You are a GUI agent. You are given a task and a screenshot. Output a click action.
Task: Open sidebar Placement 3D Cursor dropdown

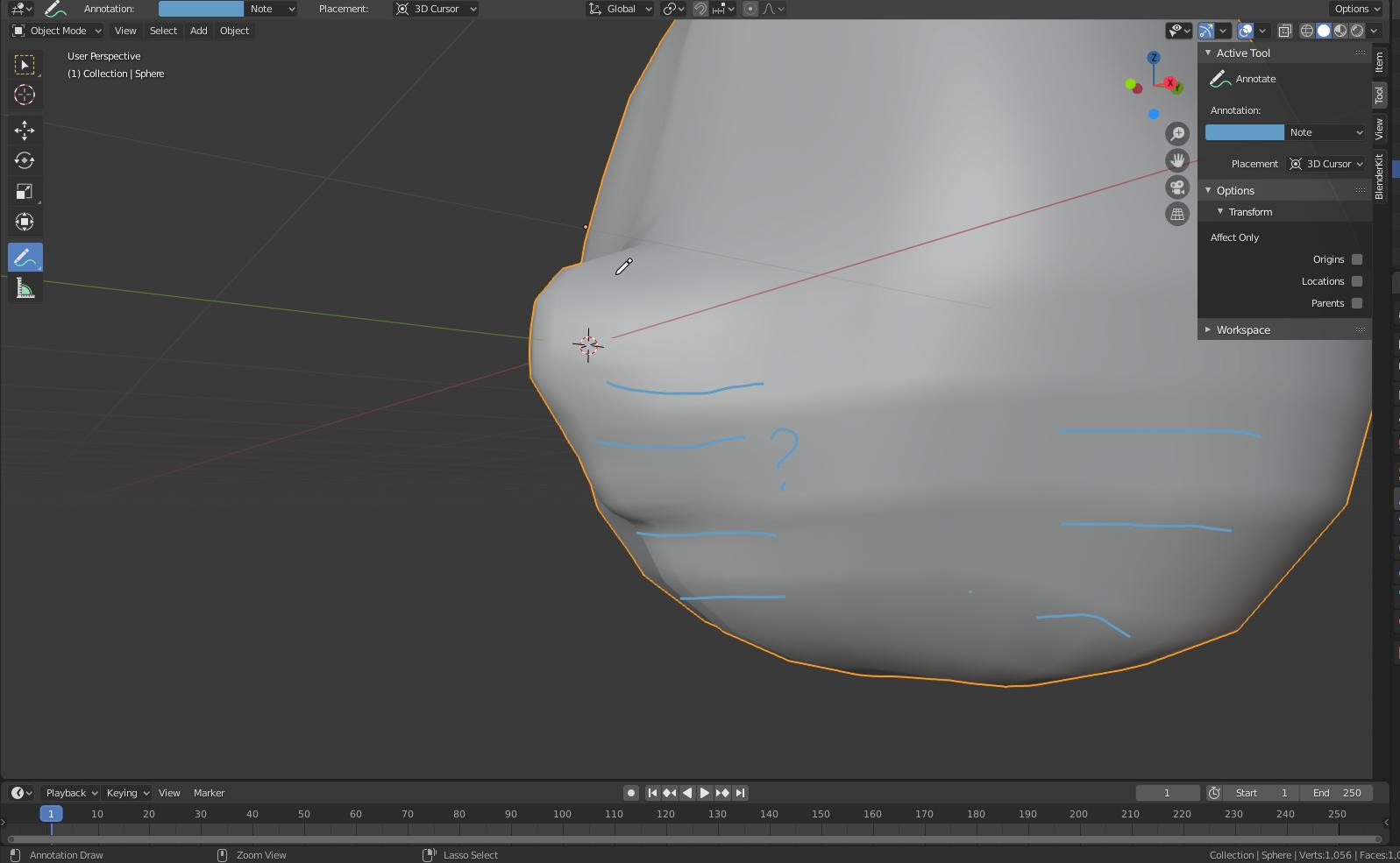tap(1325, 164)
